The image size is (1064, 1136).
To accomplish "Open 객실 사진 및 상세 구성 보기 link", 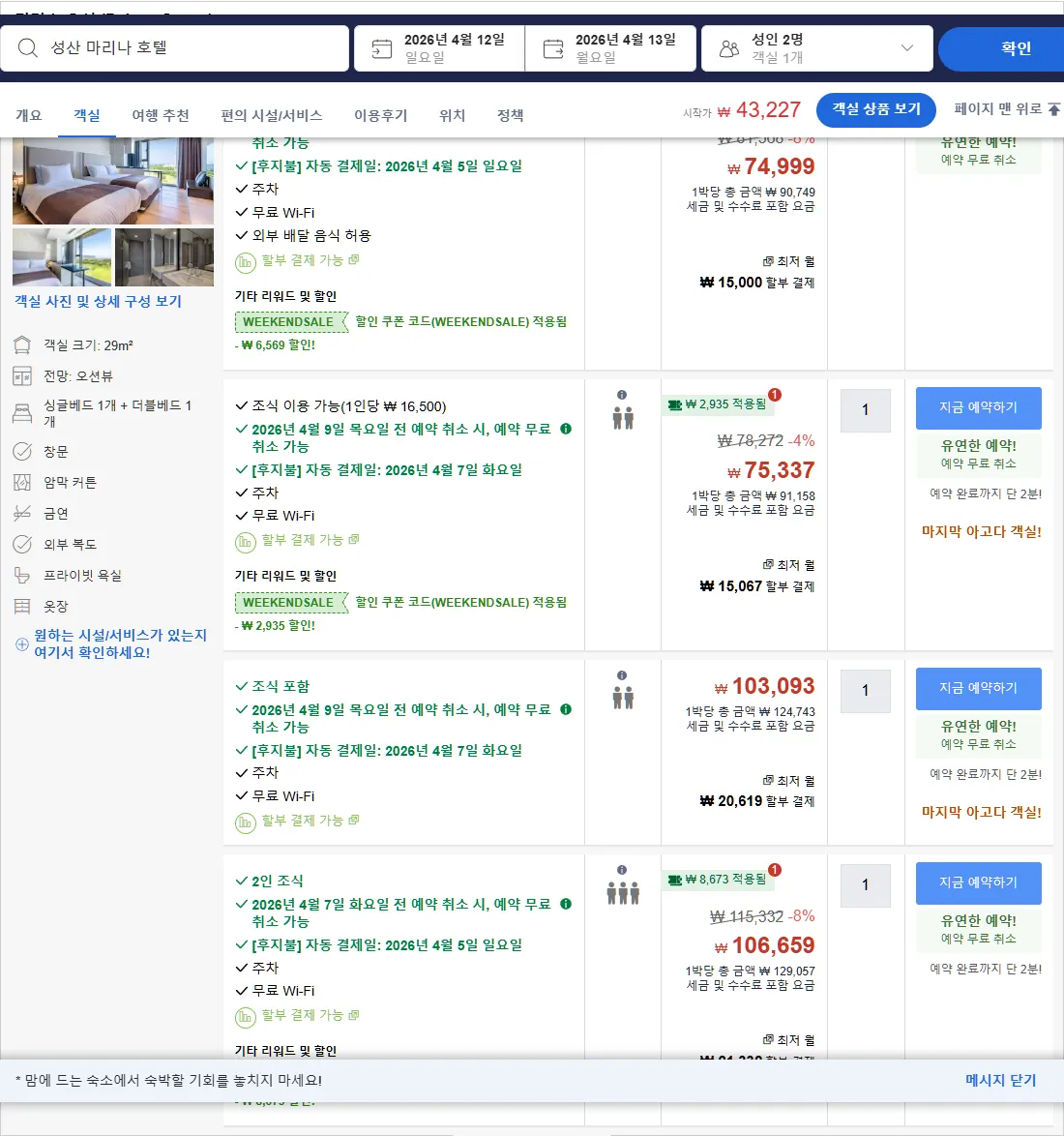I will (98, 301).
